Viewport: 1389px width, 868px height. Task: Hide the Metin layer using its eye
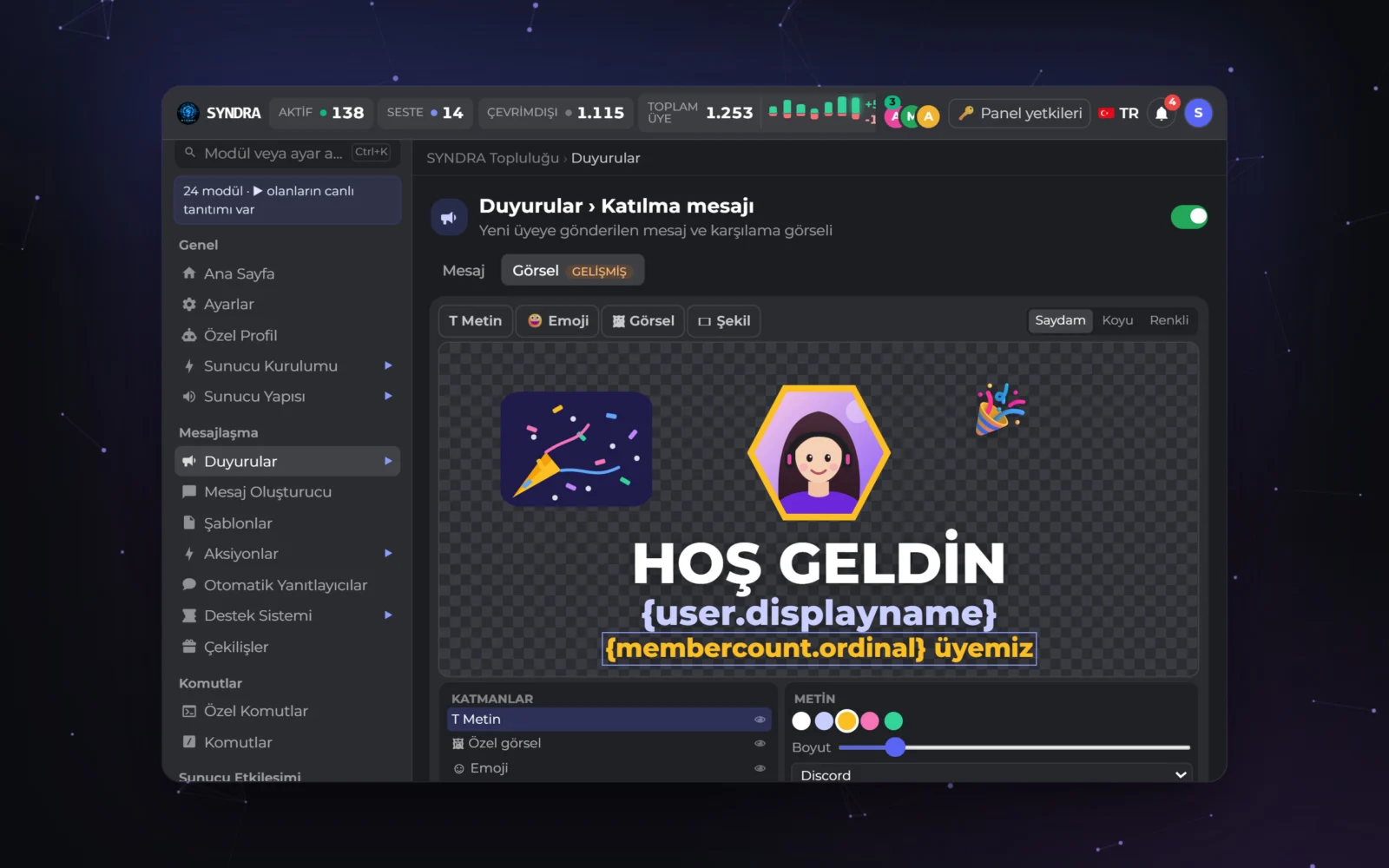(x=760, y=720)
